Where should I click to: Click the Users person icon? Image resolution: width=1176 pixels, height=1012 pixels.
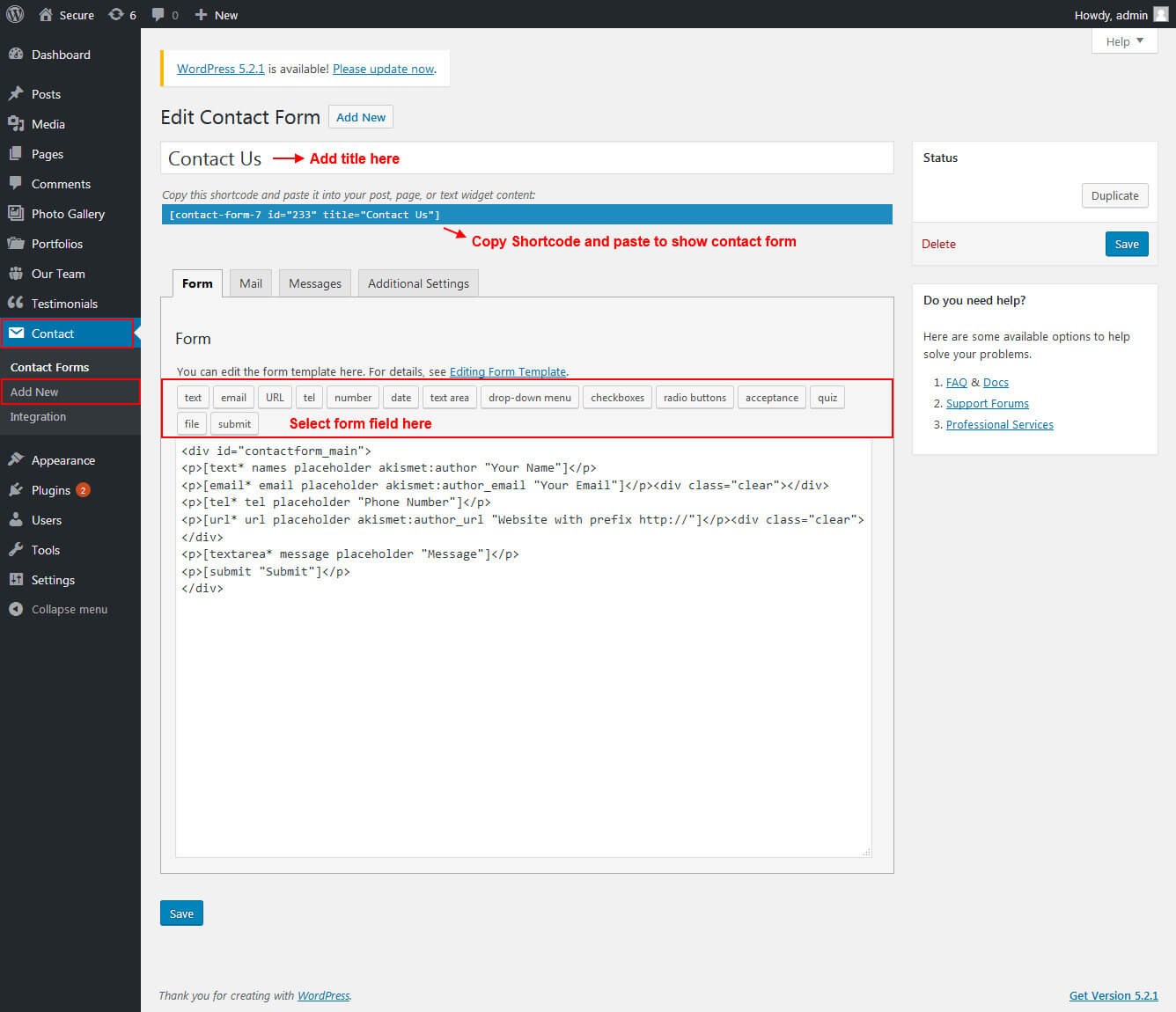(16, 519)
